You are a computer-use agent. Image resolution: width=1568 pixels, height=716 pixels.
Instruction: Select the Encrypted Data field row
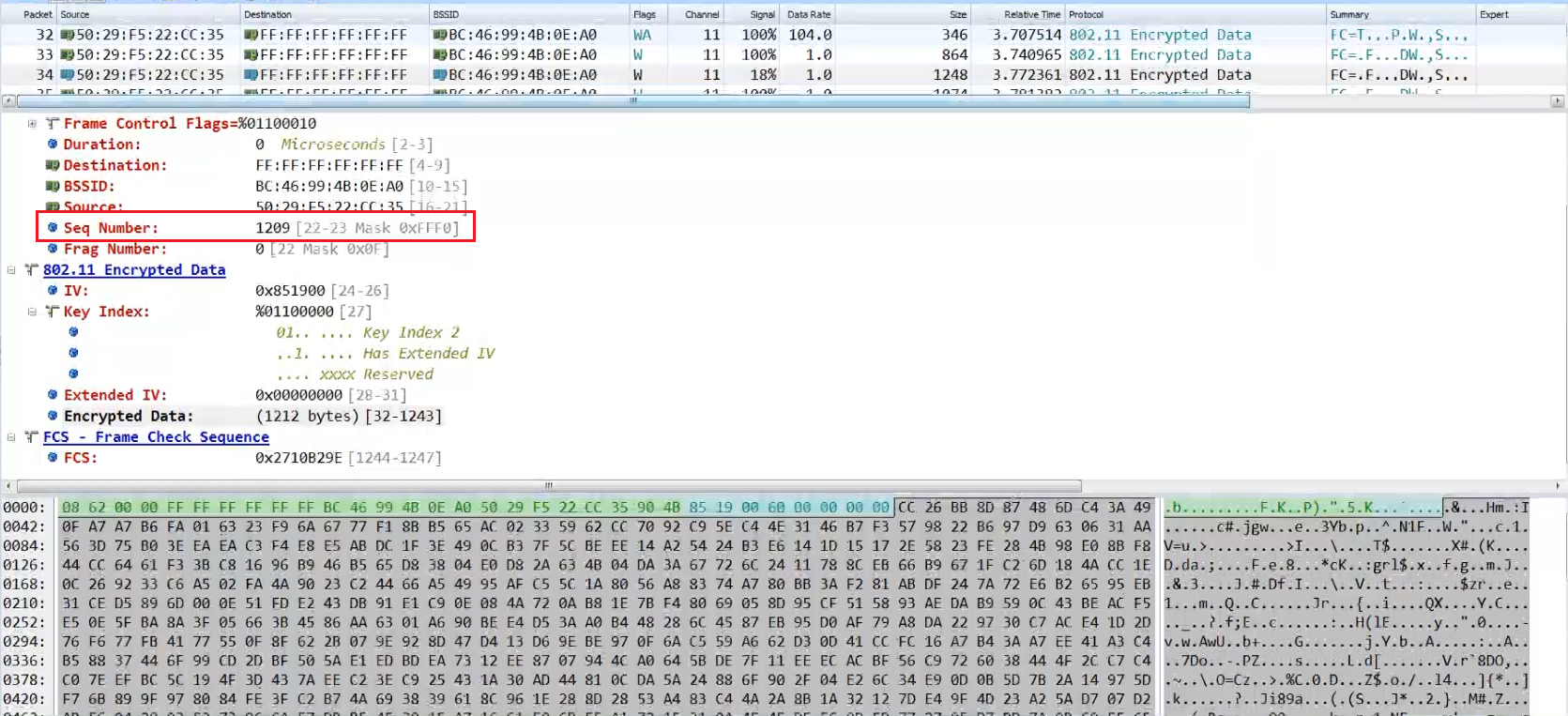click(129, 416)
